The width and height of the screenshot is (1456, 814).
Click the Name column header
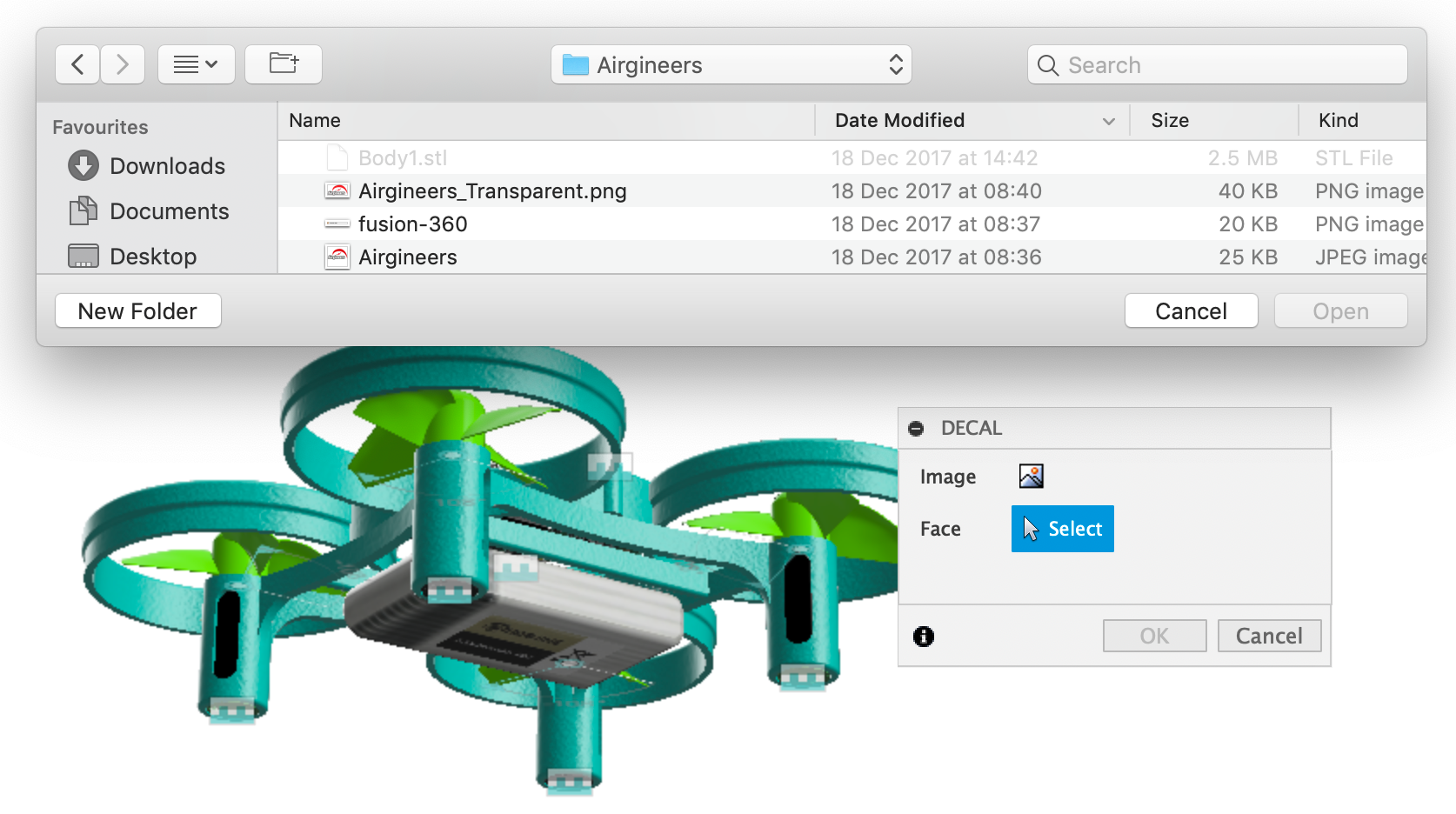tap(314, 120)
